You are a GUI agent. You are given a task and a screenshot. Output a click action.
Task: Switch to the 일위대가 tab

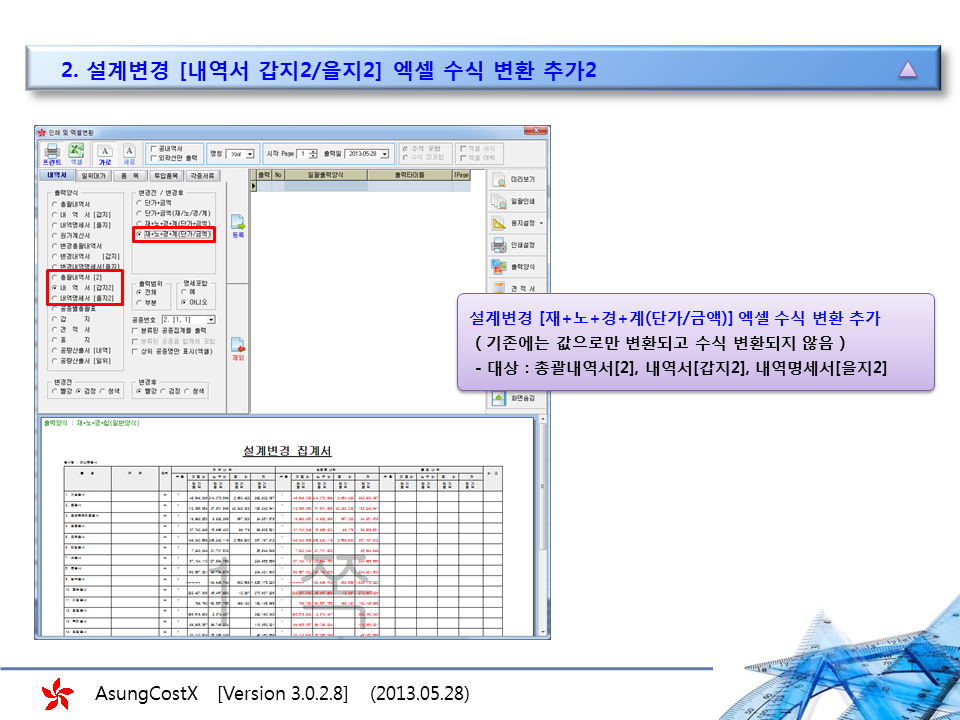(x=93, y=175)
